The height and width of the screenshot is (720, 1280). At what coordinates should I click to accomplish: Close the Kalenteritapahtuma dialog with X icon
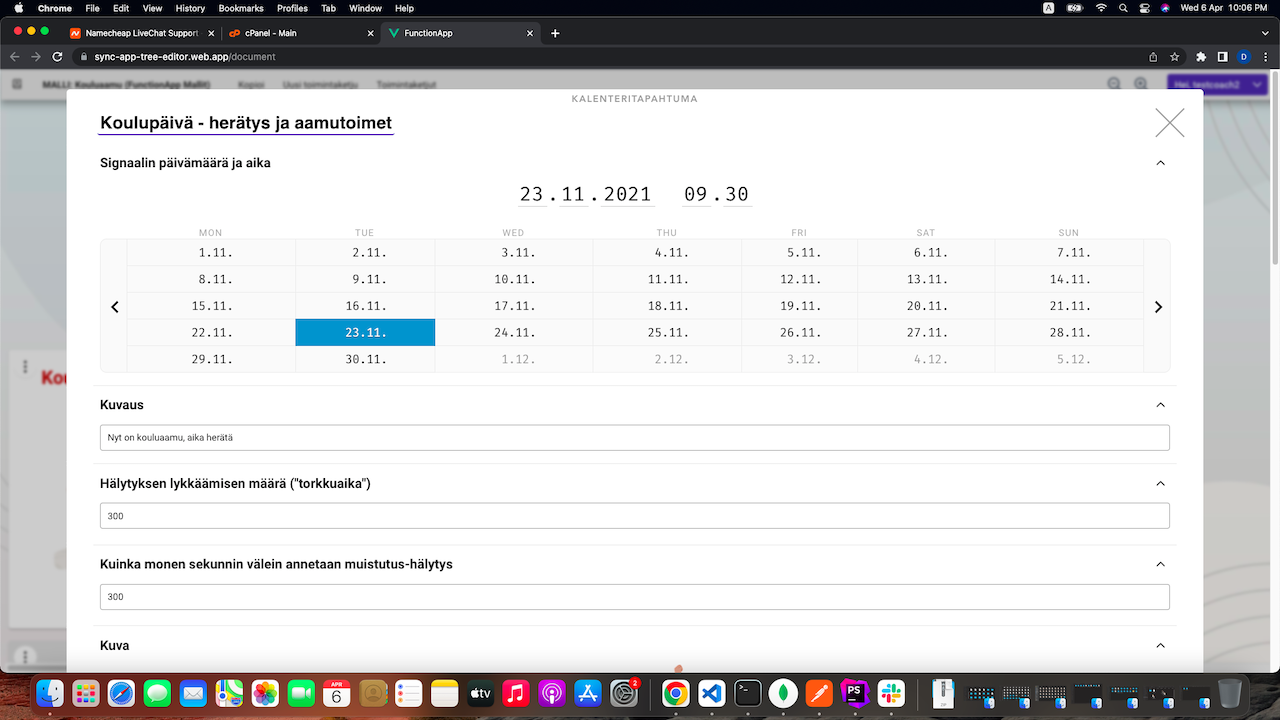pos(1169,122)
